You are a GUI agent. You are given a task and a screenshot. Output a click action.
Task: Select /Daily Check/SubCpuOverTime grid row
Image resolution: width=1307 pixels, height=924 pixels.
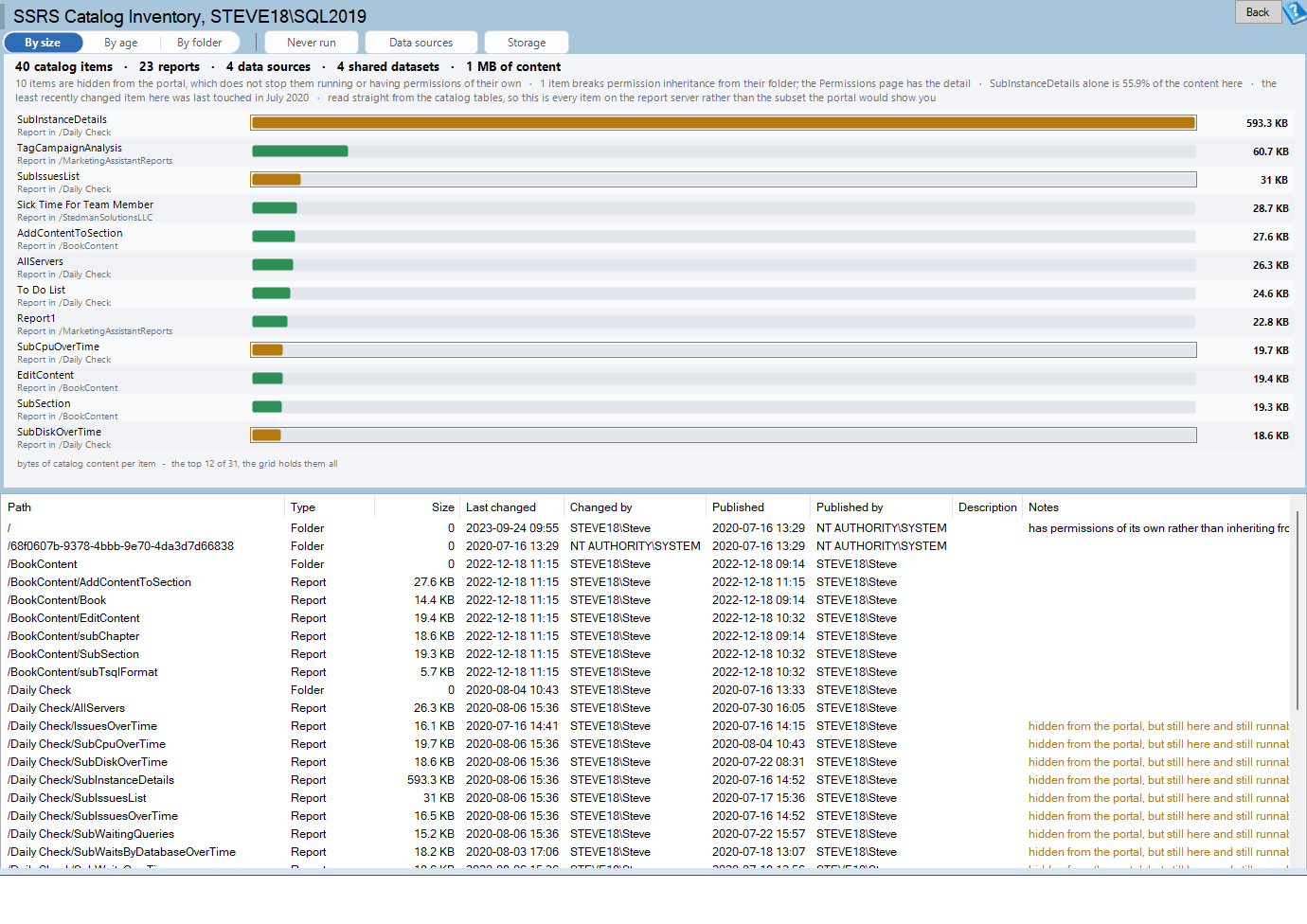click(x=647, y=744)
